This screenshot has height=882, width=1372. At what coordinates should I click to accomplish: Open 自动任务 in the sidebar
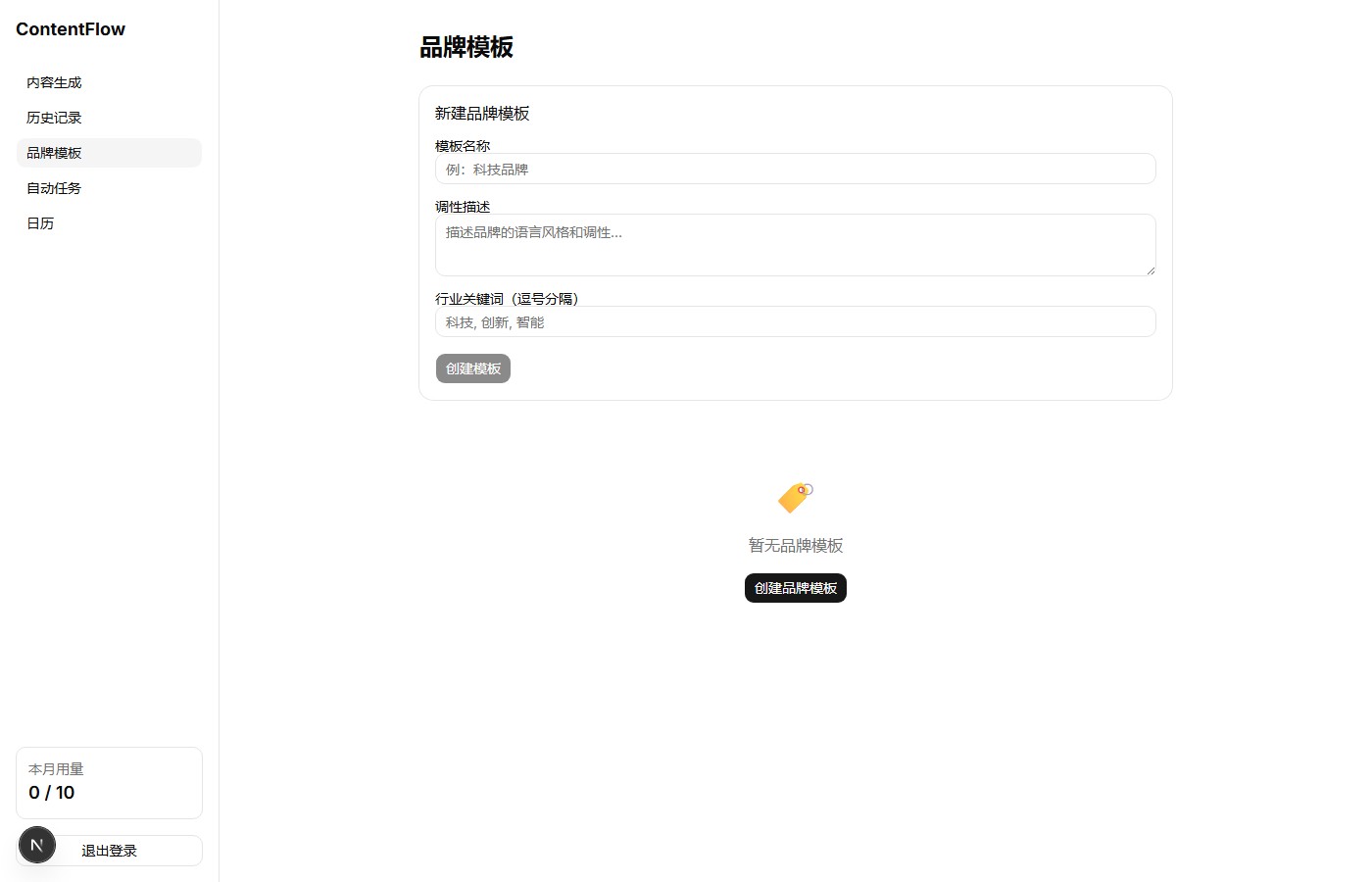(x=54, y=187)
